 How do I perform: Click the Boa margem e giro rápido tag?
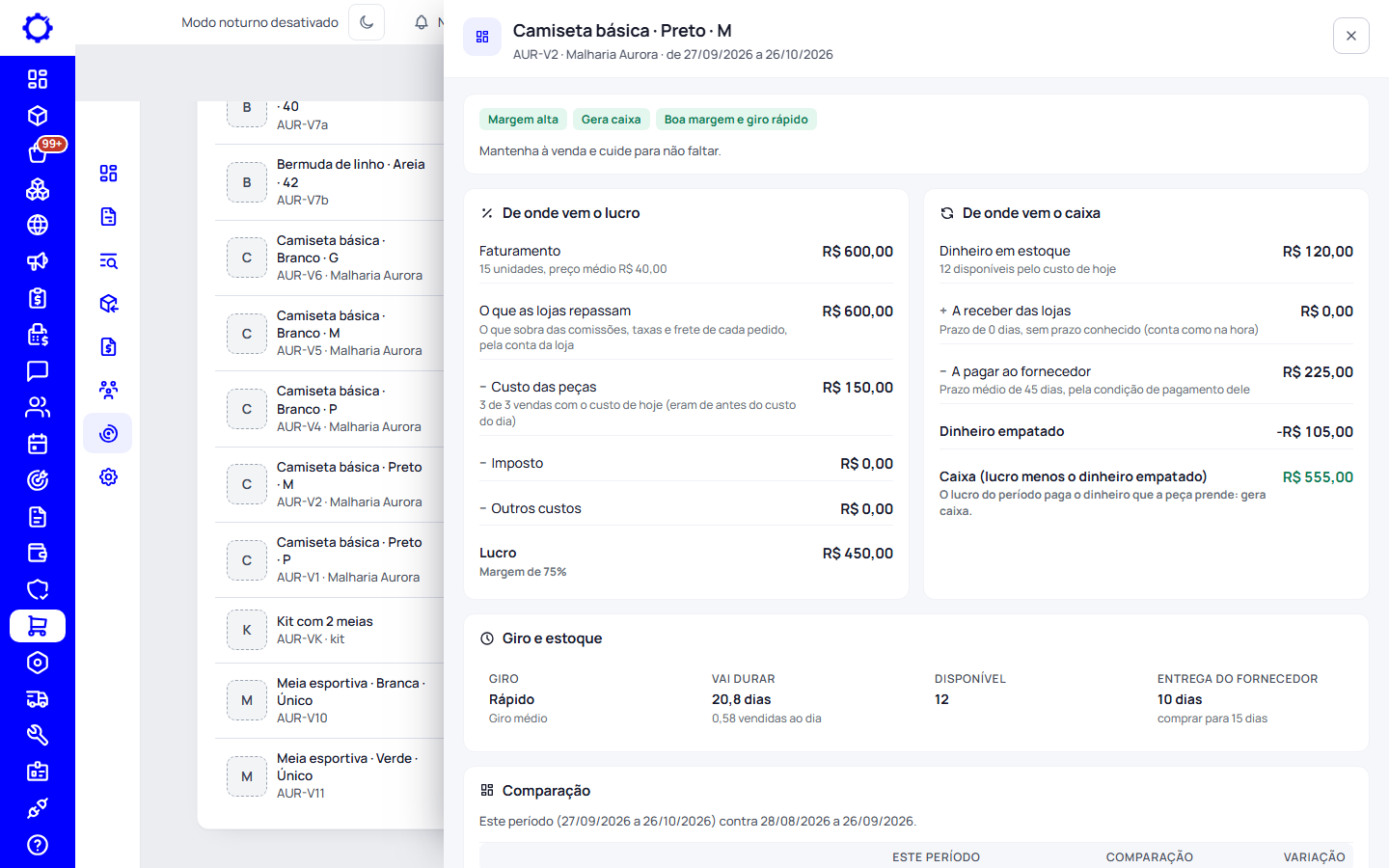[736, 120]
